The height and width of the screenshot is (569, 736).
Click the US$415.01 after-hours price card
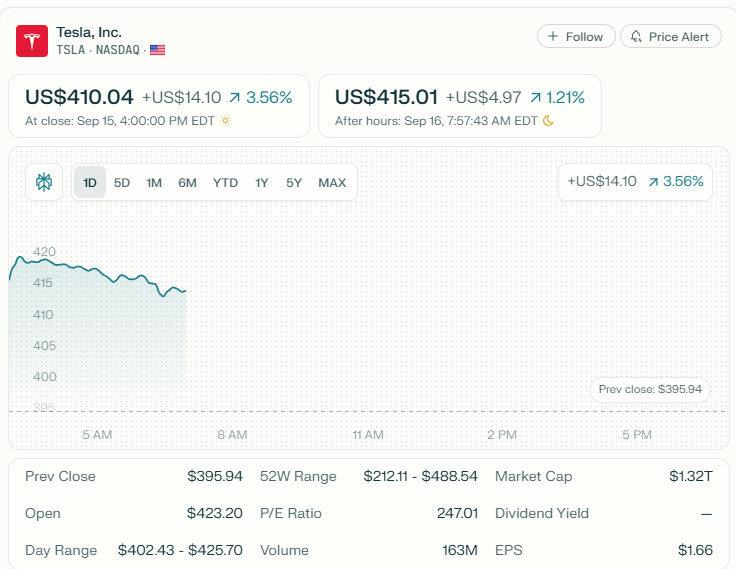point(460,106)
